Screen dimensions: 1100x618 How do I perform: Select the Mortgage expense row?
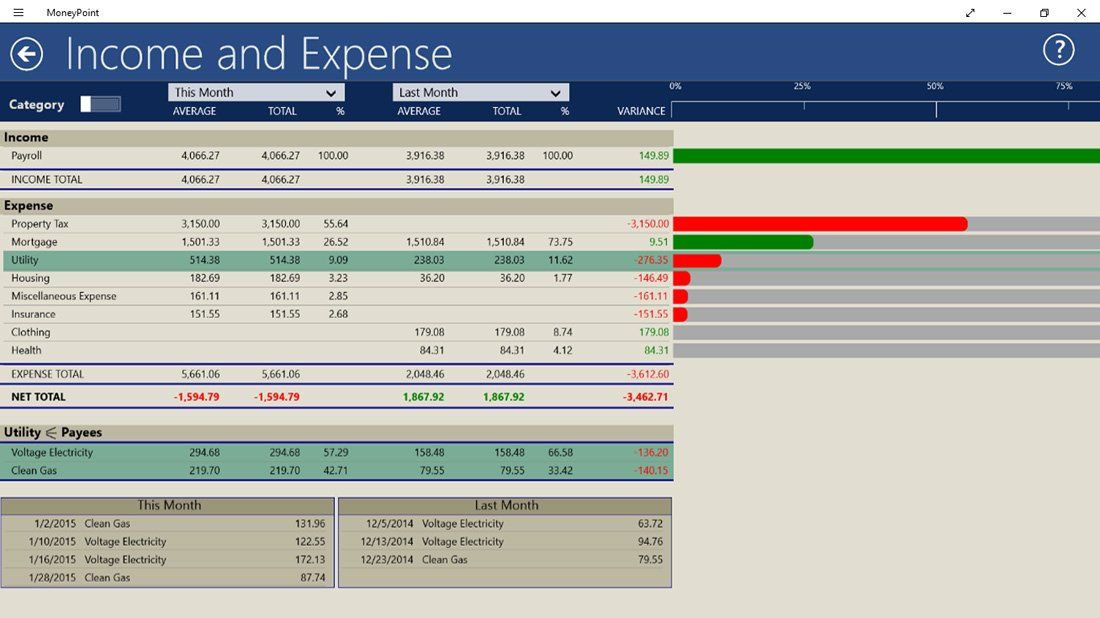pos(200,241)
